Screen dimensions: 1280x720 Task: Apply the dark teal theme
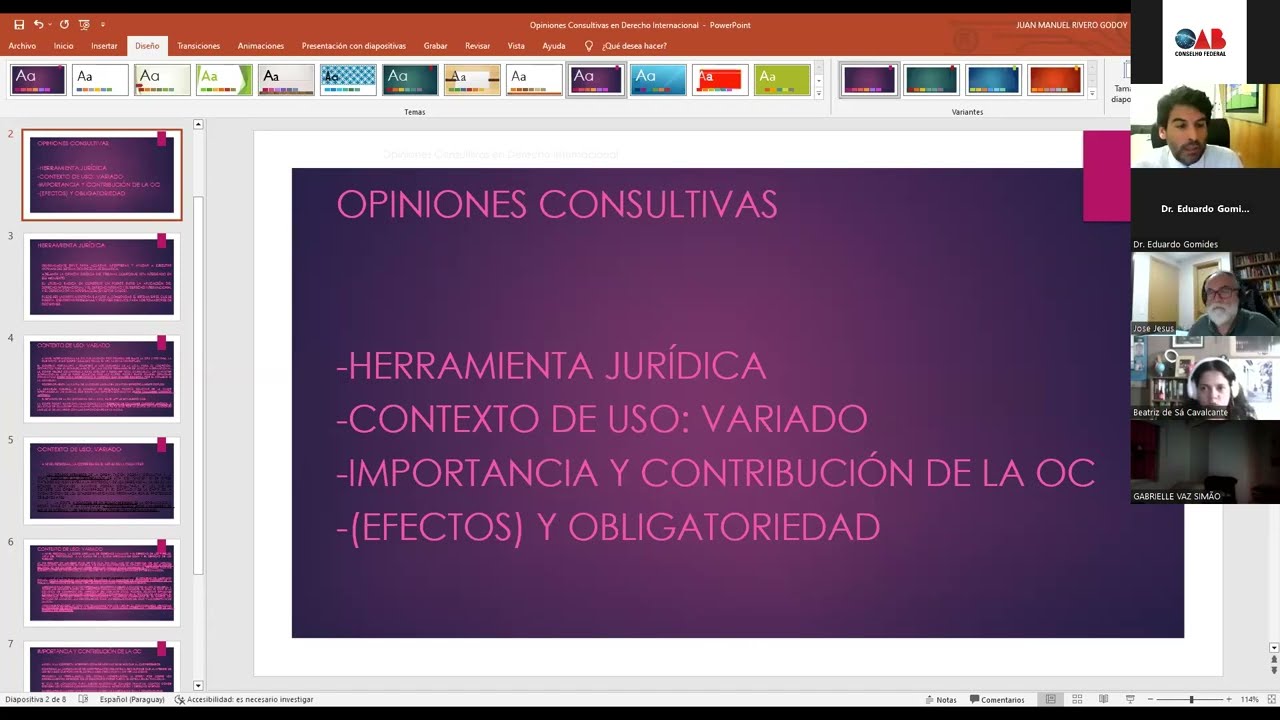point(410,80)
